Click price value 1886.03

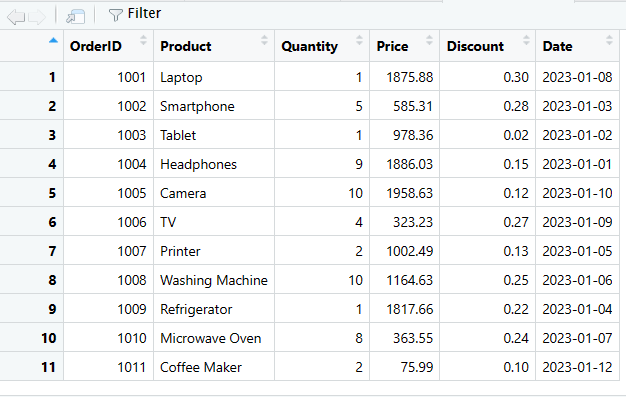[410, 164]
